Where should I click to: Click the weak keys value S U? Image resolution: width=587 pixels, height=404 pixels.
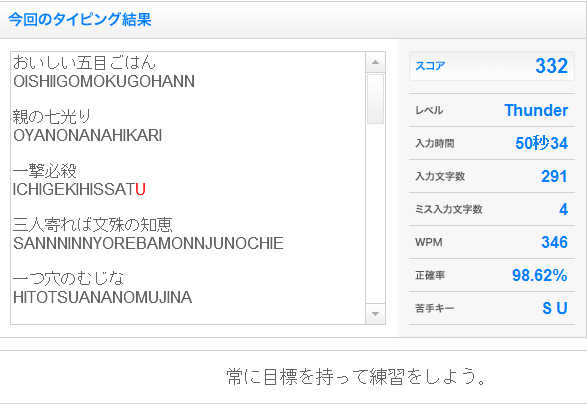click(x=555, y=308)
